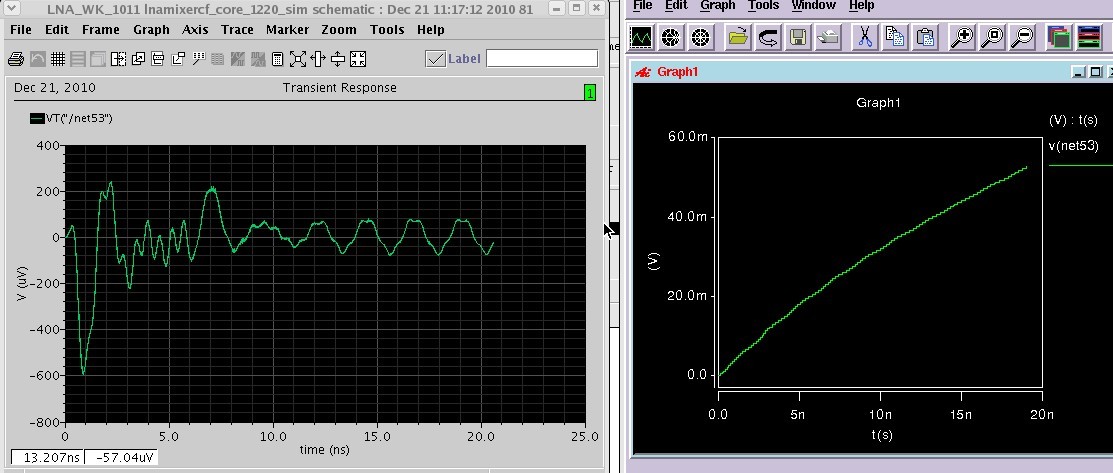Select second polar grid icon in right toolbar
Image resolution: width=1113 pixels, height=473 pixels.
701,37
